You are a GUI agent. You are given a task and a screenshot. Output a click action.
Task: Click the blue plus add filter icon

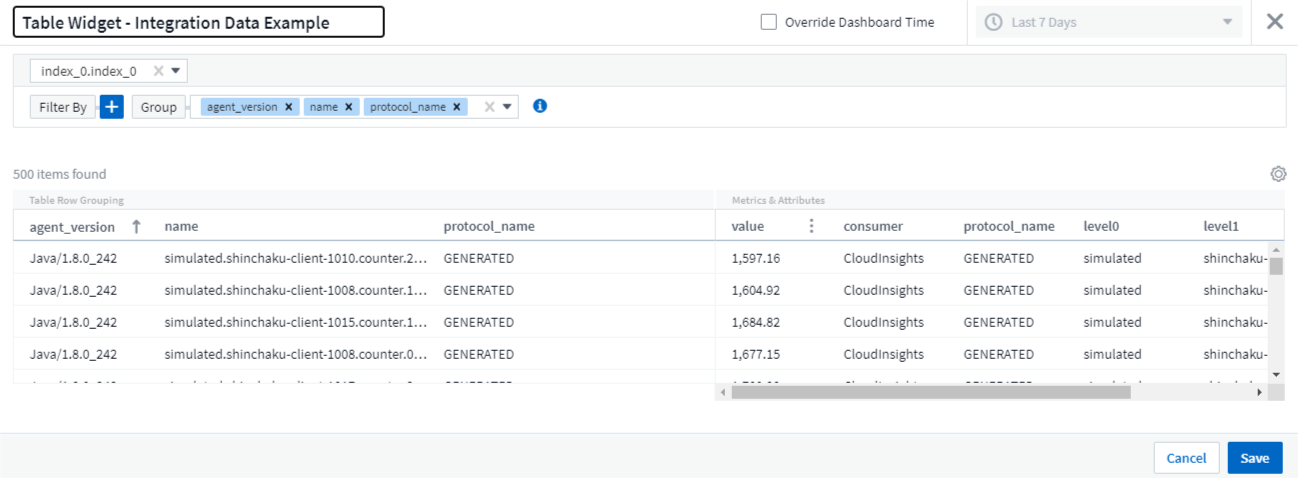(x=111, y=107)
